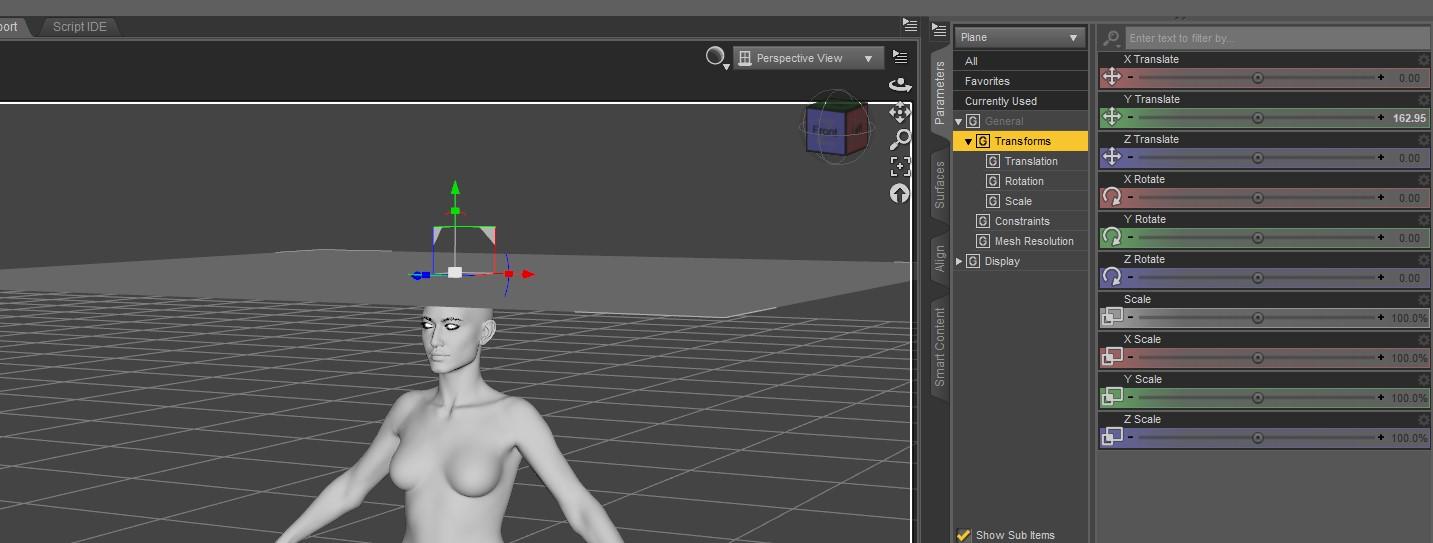Image resolution: width=1433 pixels, height=543 pixels.
Task: Click the Y Translate move icon
Action: tap(1111, 117)
